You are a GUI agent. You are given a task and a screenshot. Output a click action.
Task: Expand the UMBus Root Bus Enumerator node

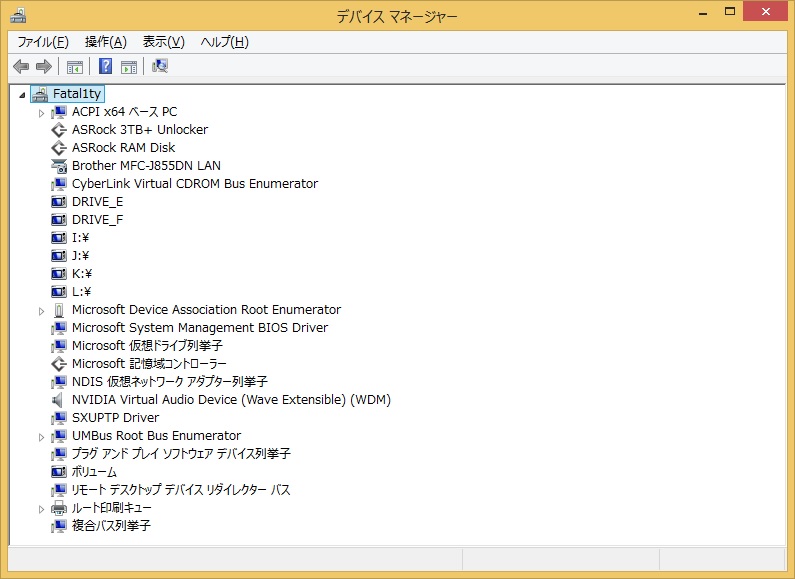tap(42, 437)
